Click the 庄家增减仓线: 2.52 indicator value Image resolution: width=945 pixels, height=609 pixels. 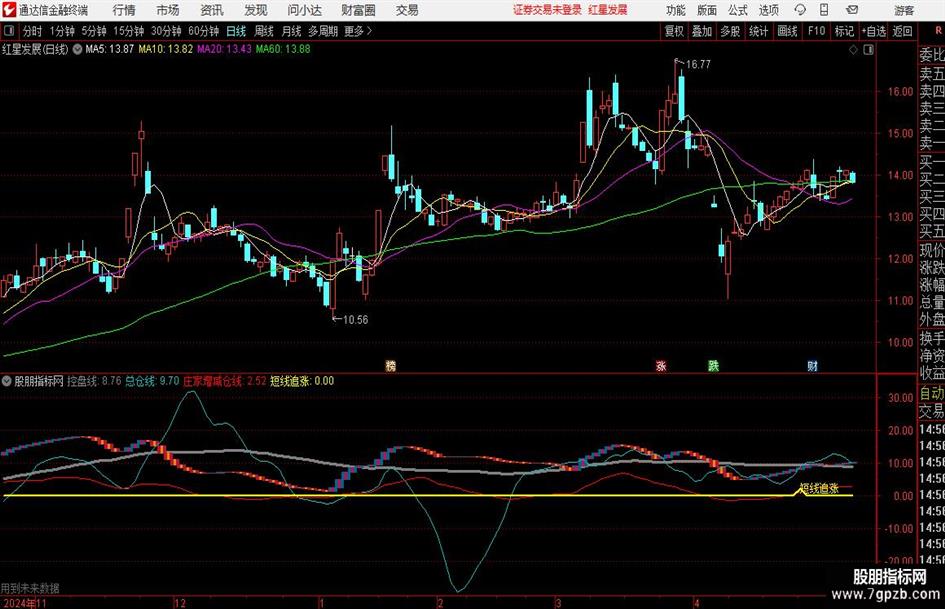pos(224,381)
